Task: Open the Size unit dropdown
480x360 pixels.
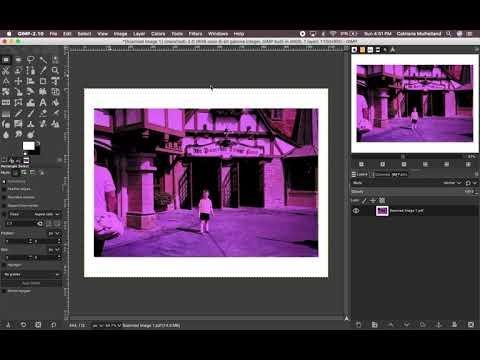Action: tap(55, 249)
